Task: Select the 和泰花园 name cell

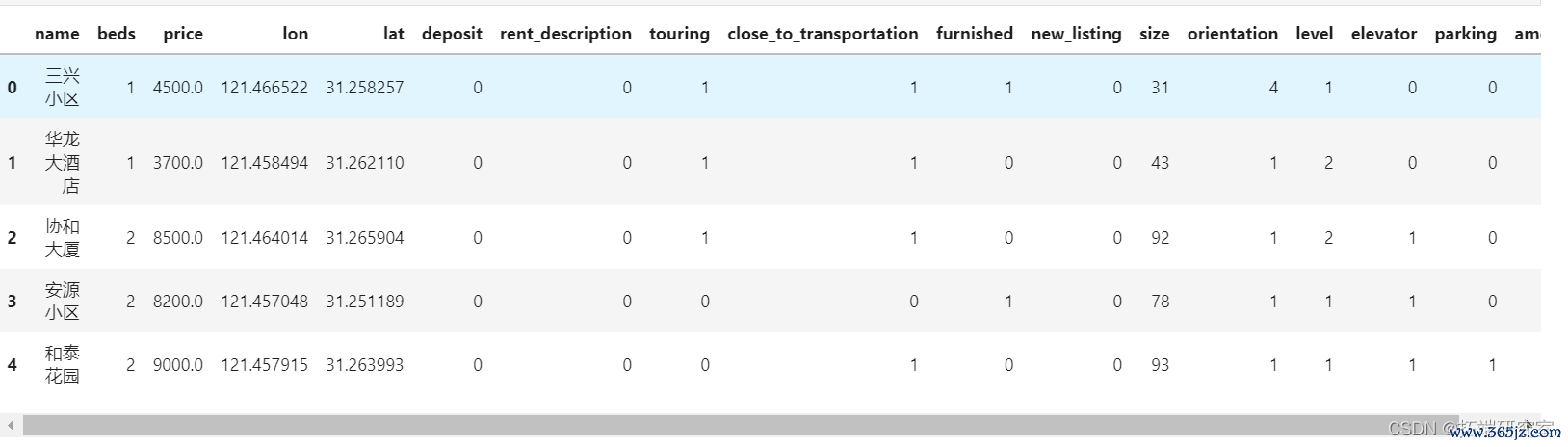Action: pos(62,365)
